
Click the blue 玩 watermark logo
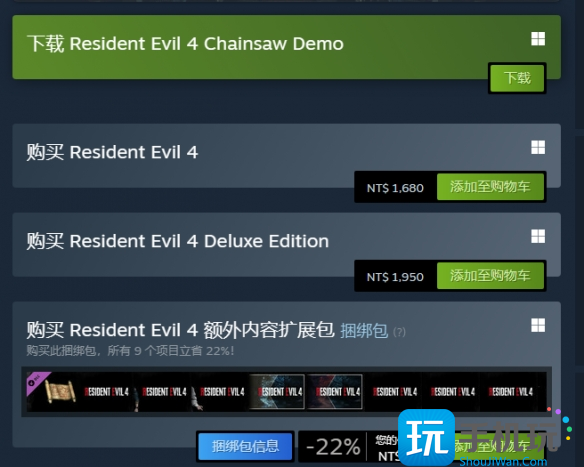click(x=426, y=437)
